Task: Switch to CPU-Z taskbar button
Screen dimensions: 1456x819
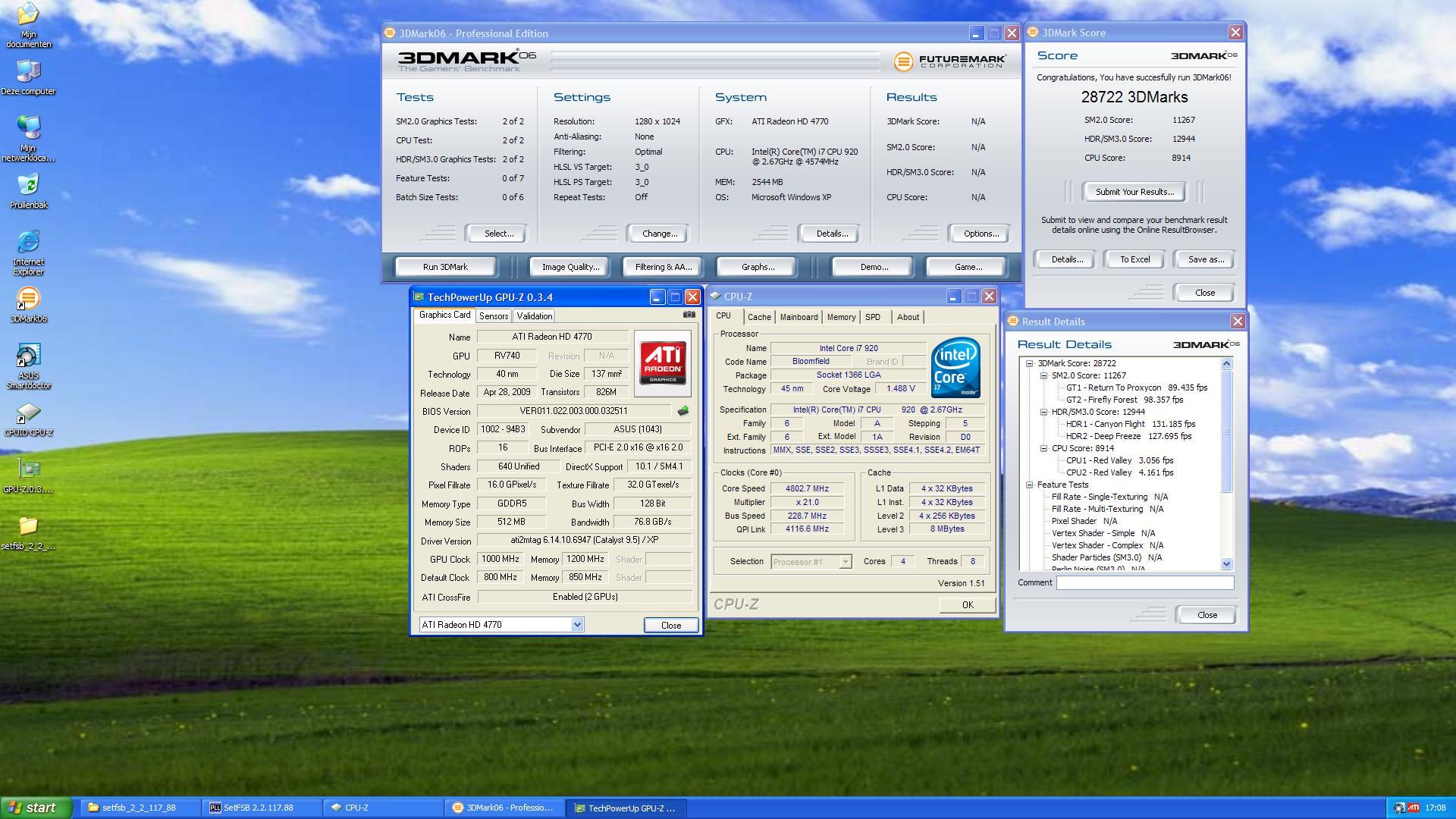Action: click(384, 808)
